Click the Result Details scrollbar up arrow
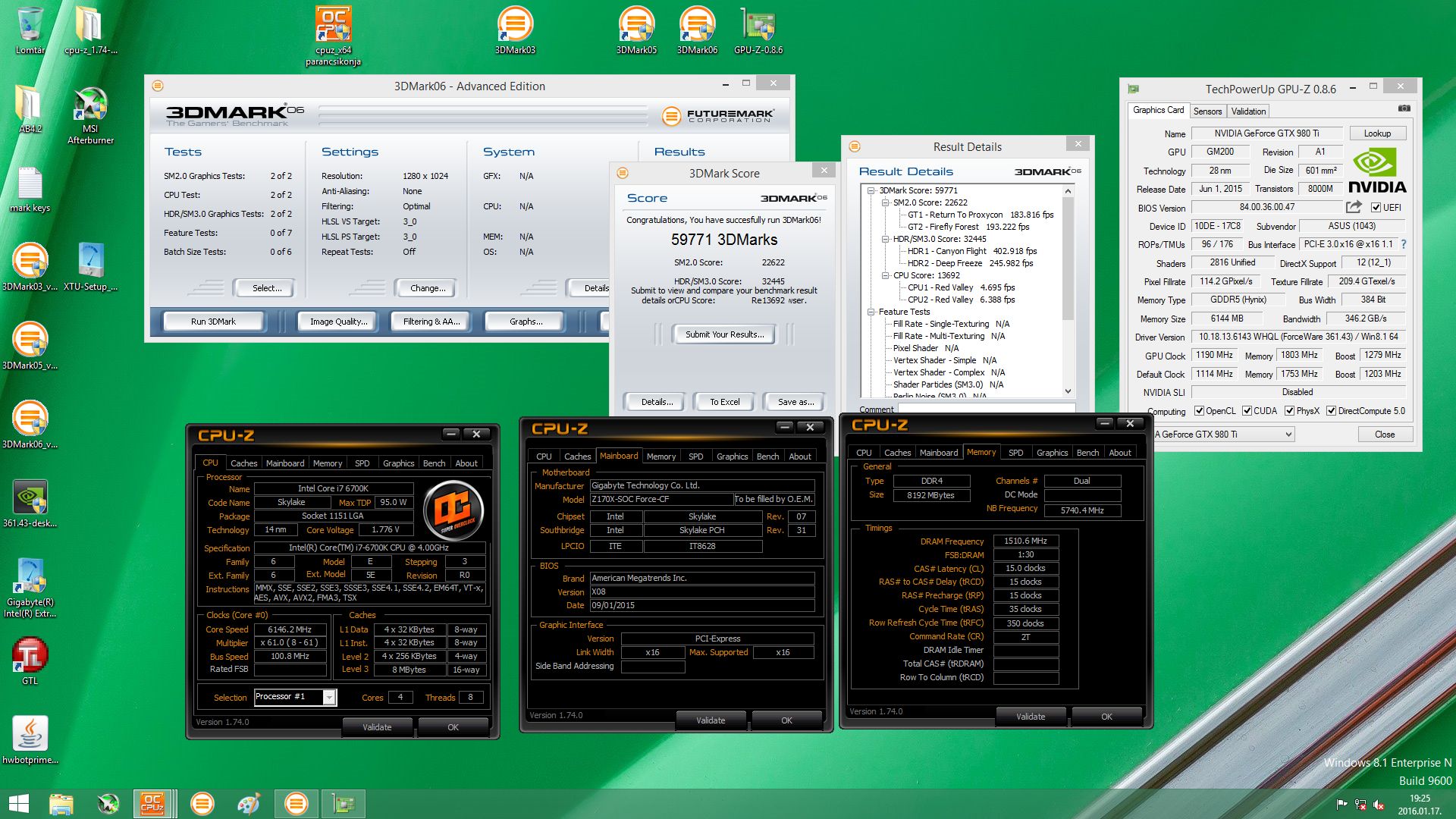The width and height of the screenshot is (1456, 819). tap(1068, 190)
